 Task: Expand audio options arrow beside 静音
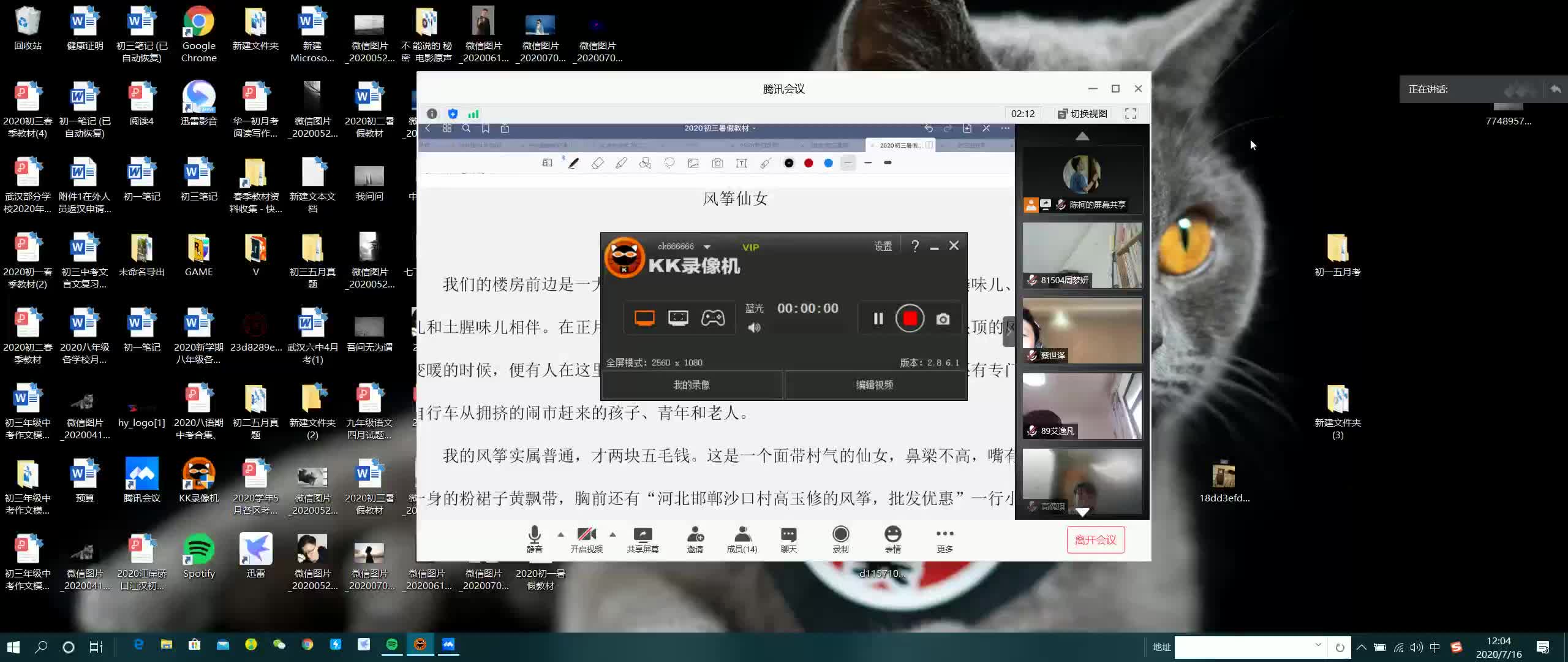coord(560,535)
